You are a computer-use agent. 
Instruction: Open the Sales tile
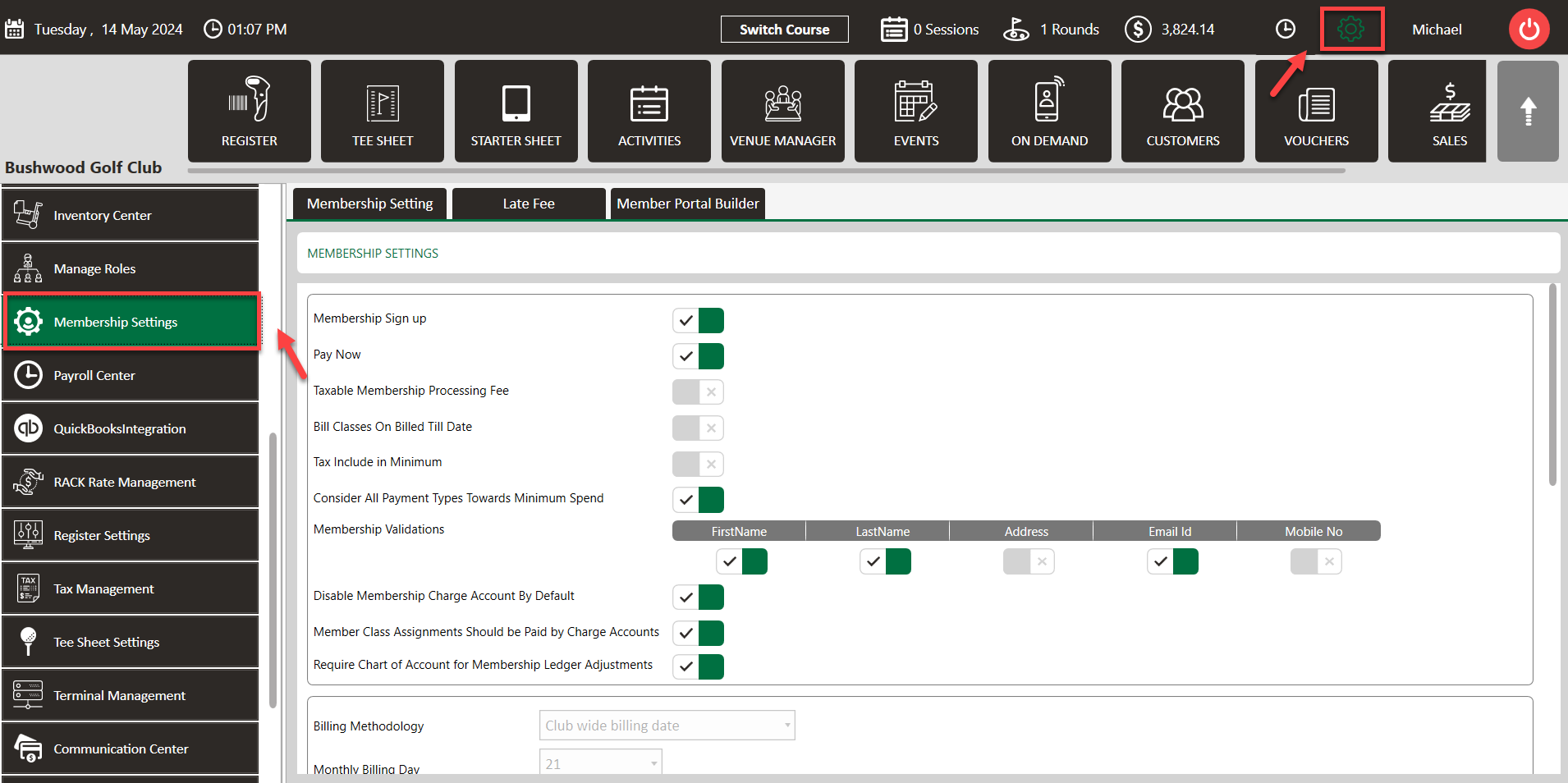1437,111
